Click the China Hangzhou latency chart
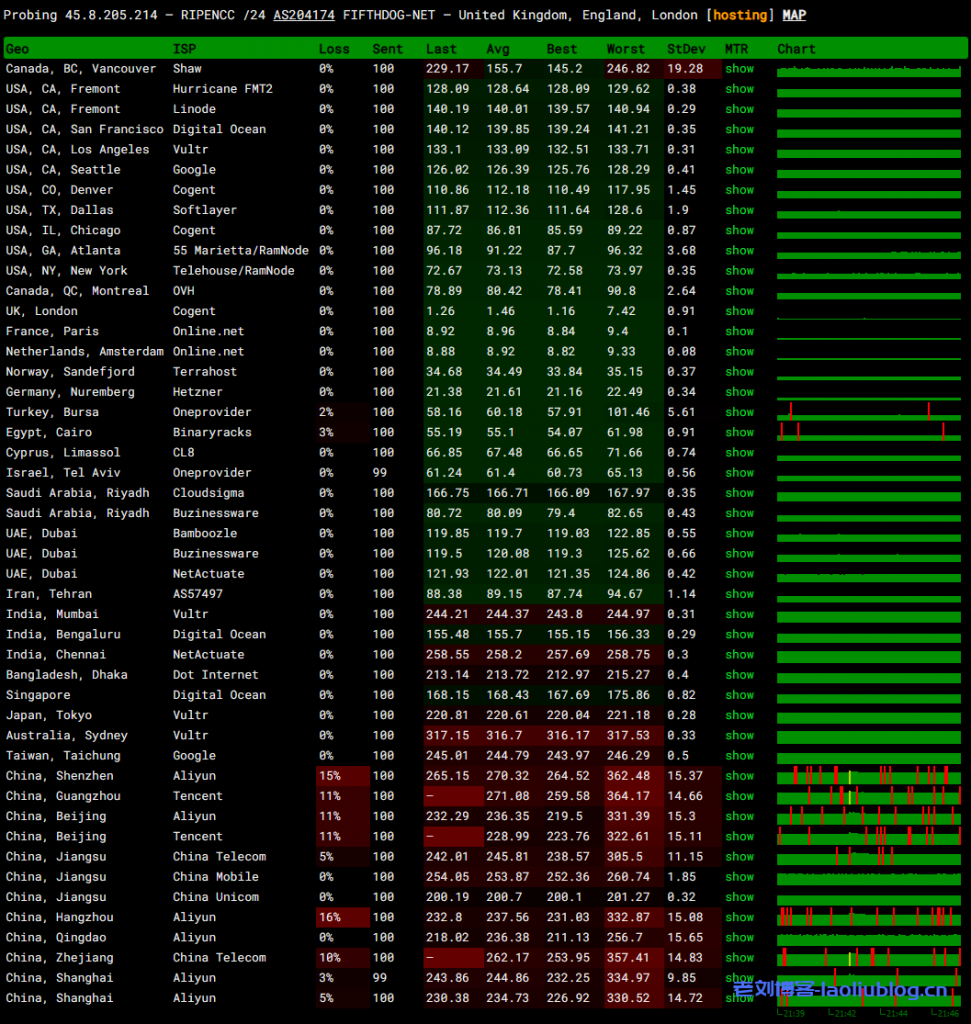Image resolution: width=971 pixels, height=1024 pixels. [x=868, y=917]
